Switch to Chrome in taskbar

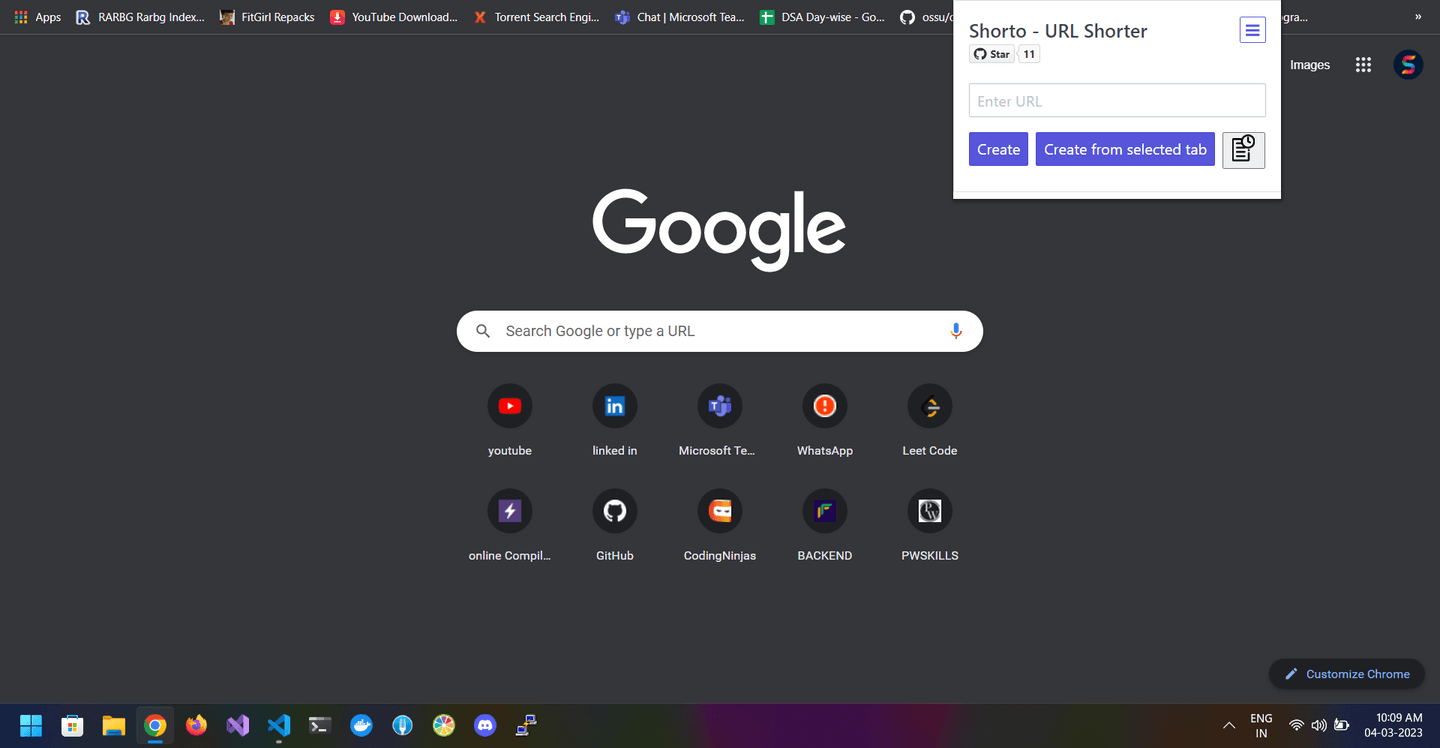tap(155, 725)
